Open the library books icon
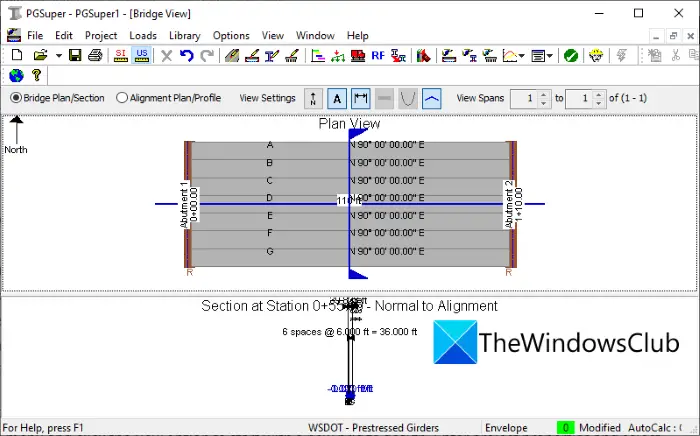 click(x=423, y=55)
